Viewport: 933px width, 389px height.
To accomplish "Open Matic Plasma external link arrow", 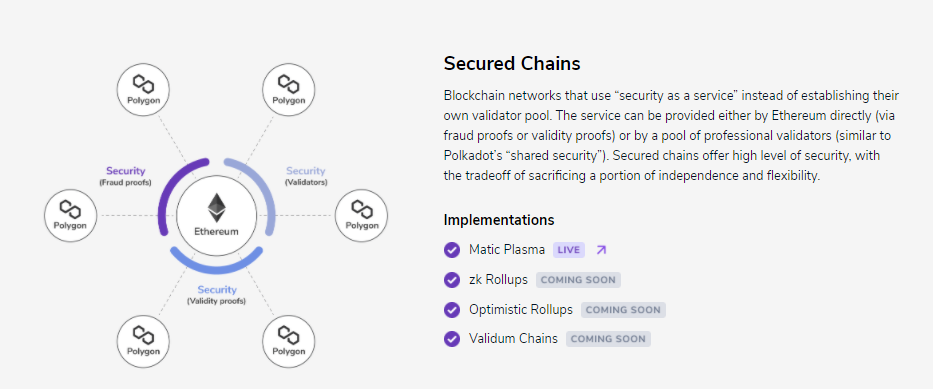I will (x=601, y=250).
